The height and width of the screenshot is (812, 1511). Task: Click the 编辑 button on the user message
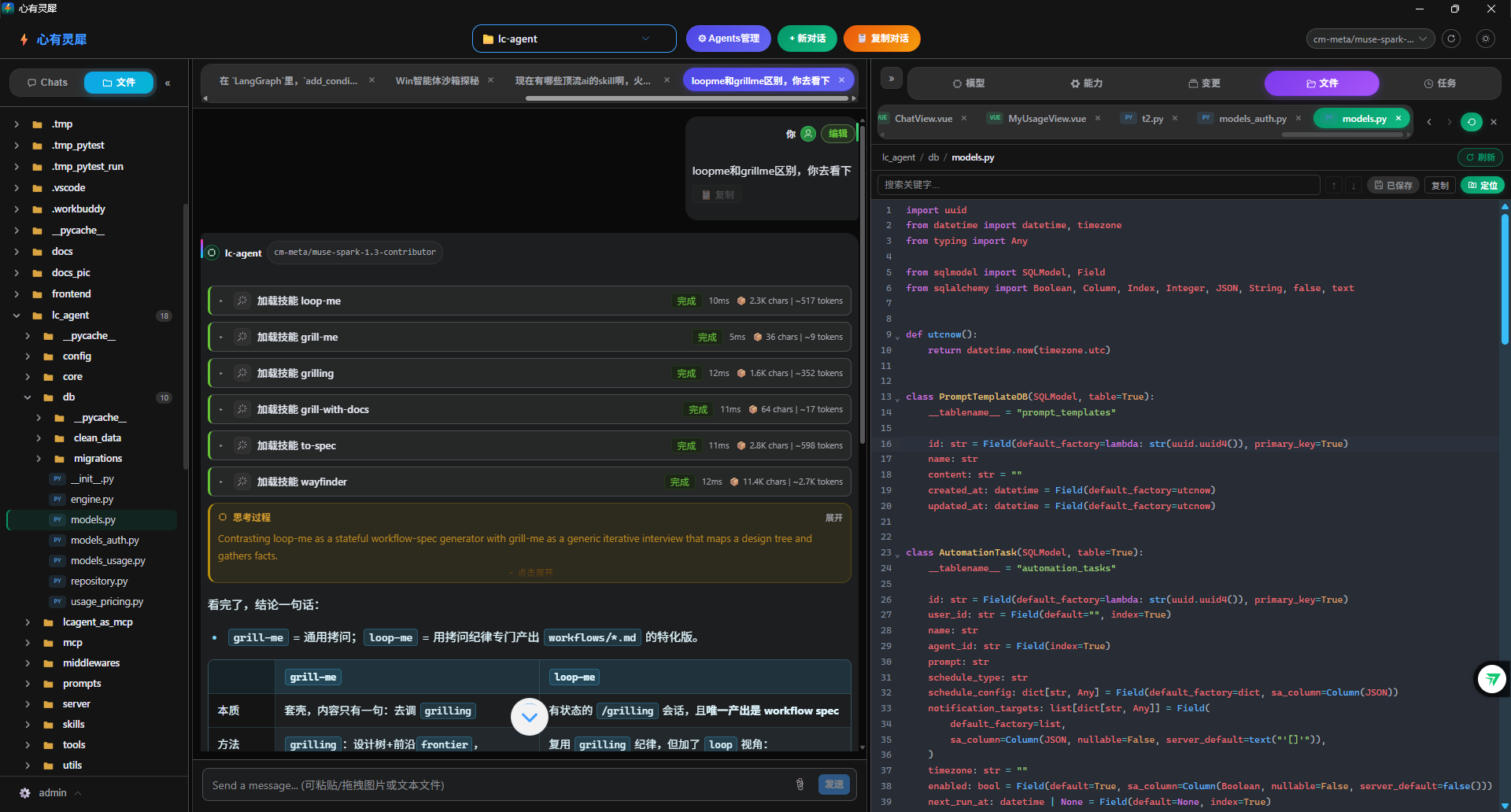click(x=837, y=134)
